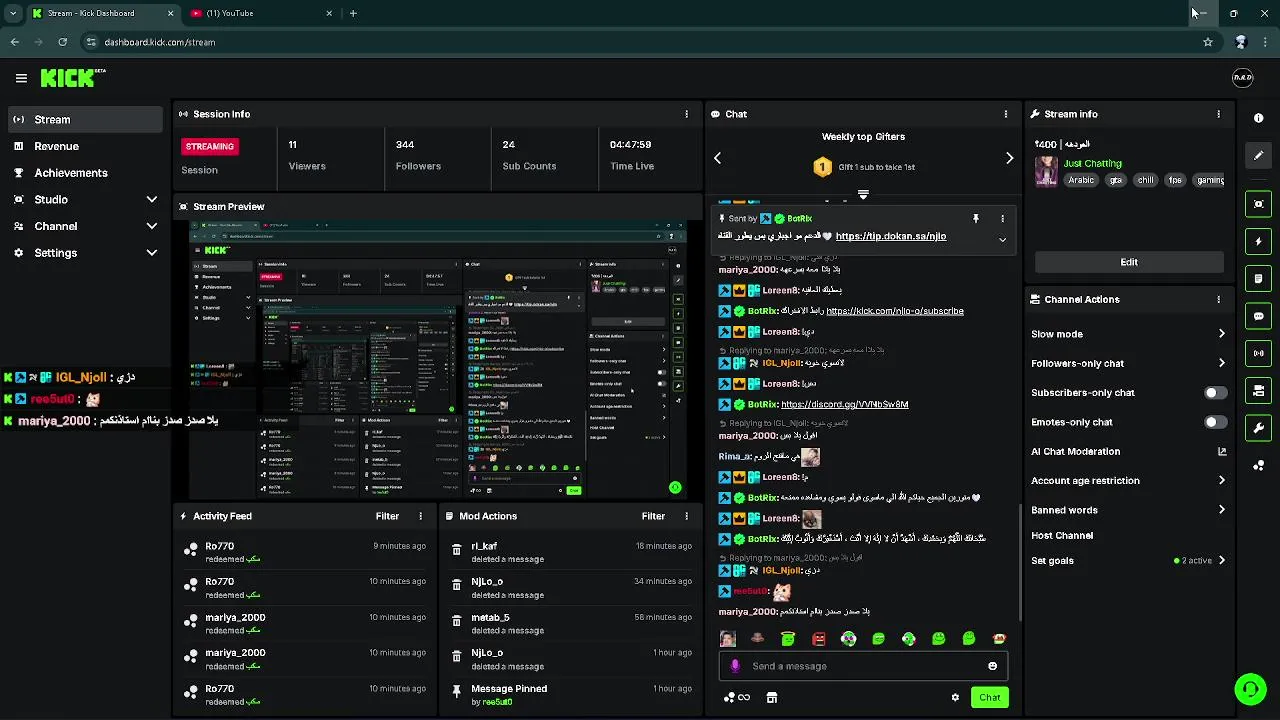Open the discord.gg invite link in chat
This screenshot has width=1280, height=720.
[x=844, y=405]
